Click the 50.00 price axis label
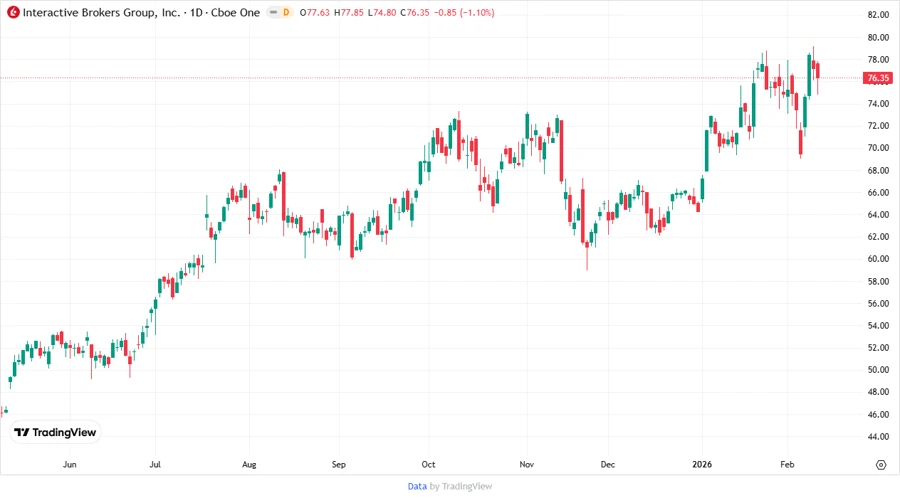This screenshot has height=498, width=900. pos(878,370)
